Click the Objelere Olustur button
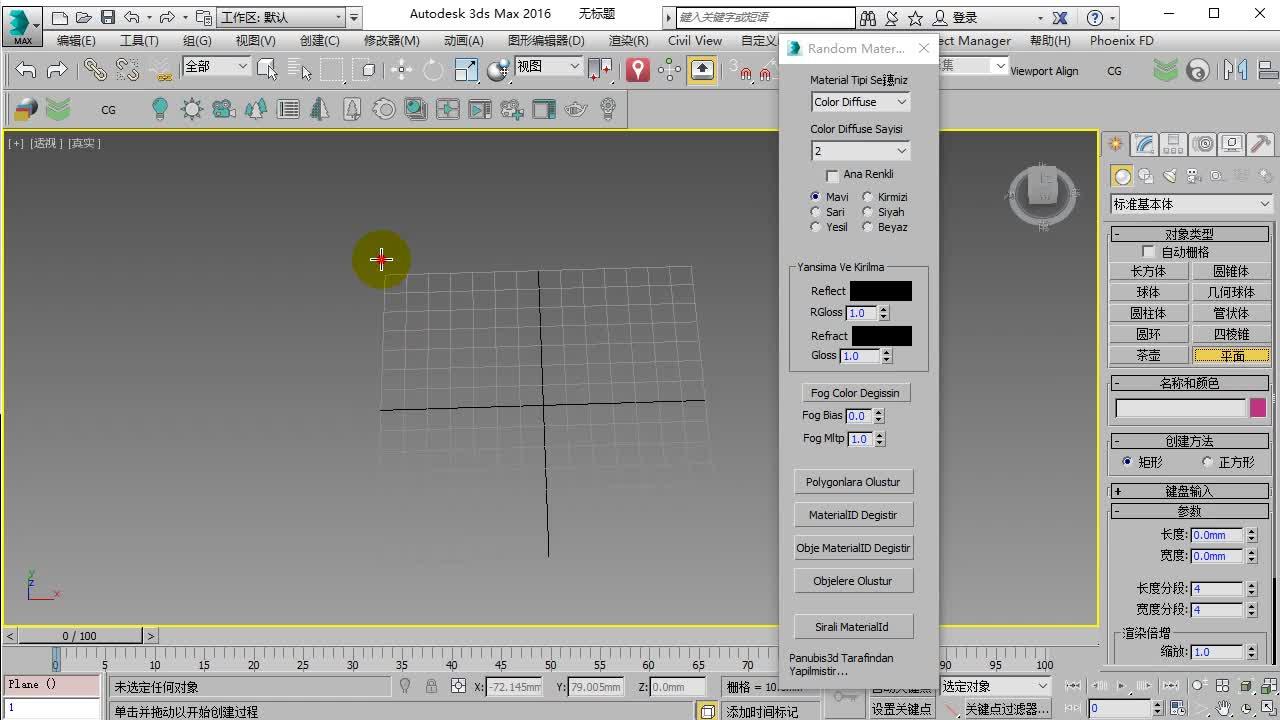 pyautogui.click(x=853, y=581)
